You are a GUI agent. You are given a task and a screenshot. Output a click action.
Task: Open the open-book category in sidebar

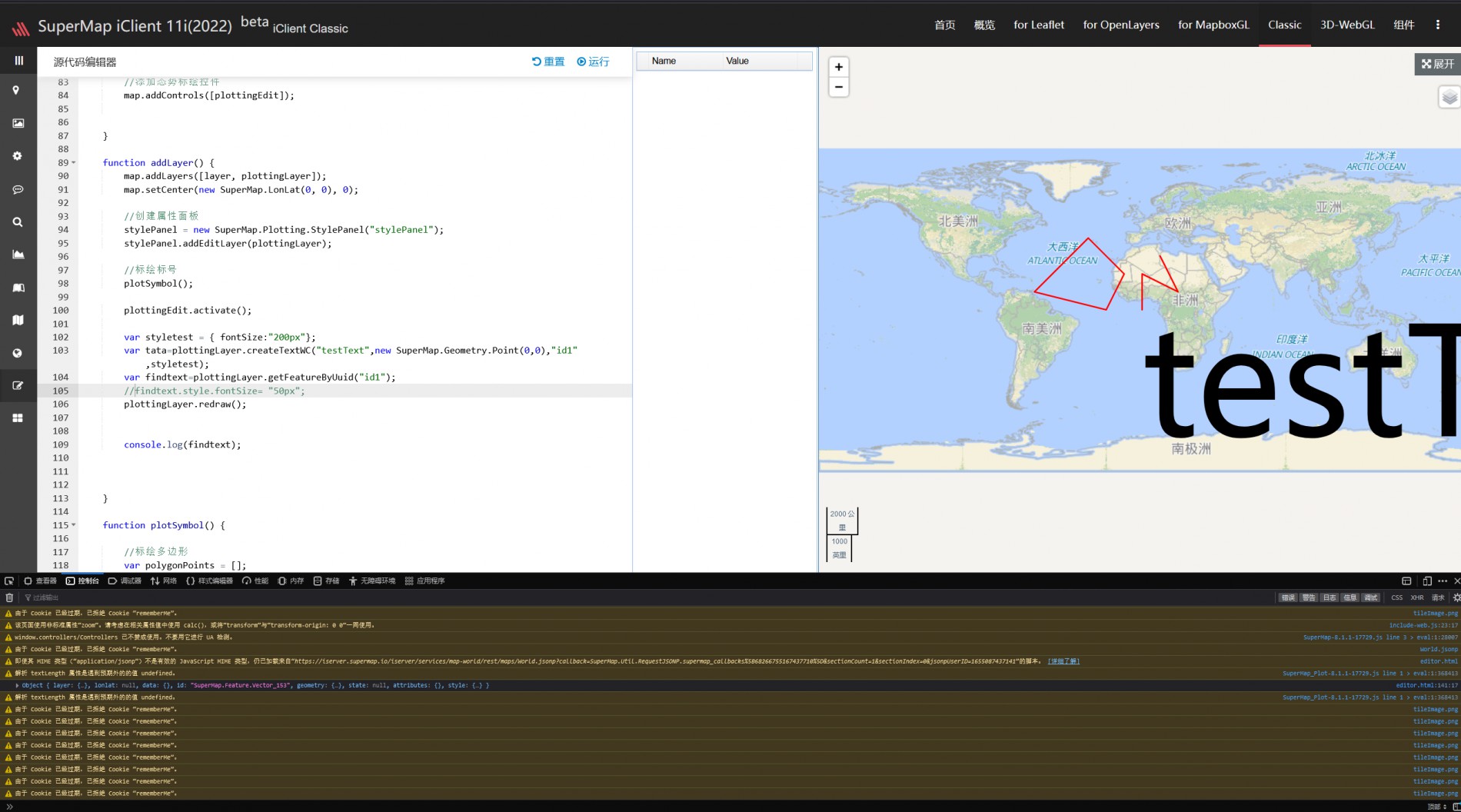18,288
